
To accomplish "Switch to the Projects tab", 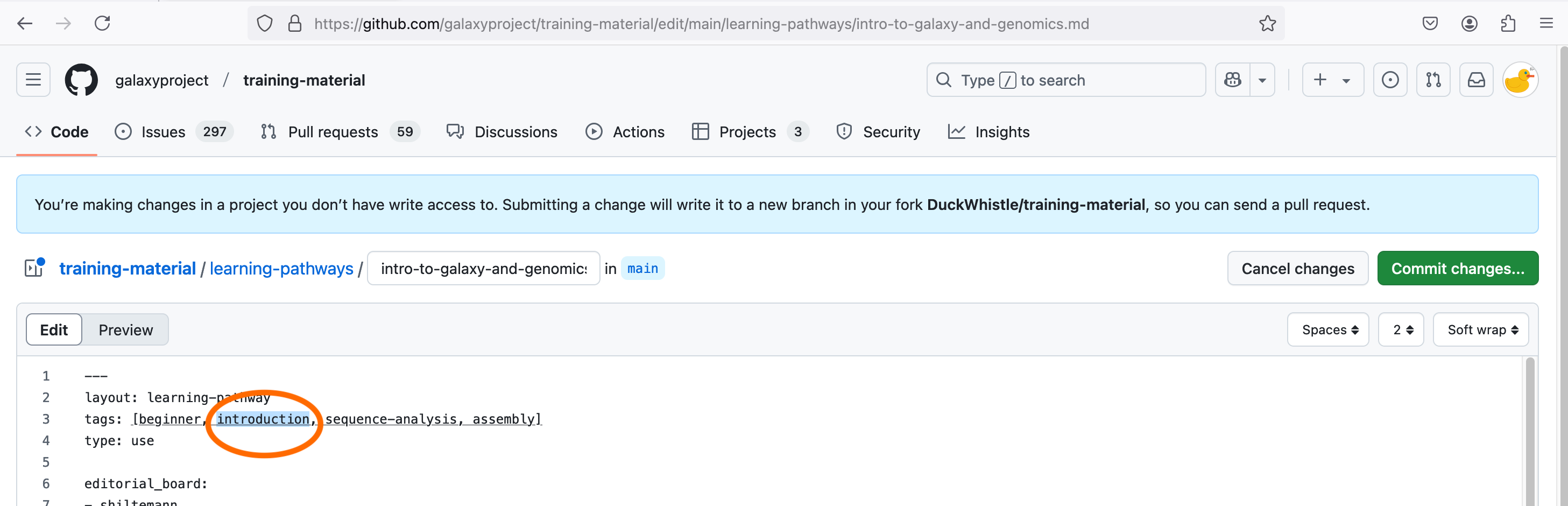I will (x=750, y=132).
